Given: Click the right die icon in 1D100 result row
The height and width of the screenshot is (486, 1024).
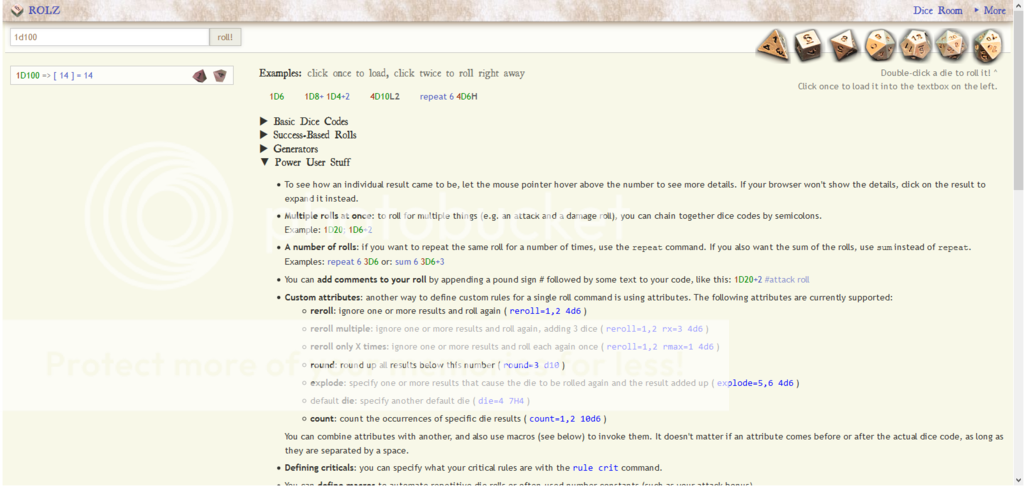Looking at the screenshot, I should 220,76.
